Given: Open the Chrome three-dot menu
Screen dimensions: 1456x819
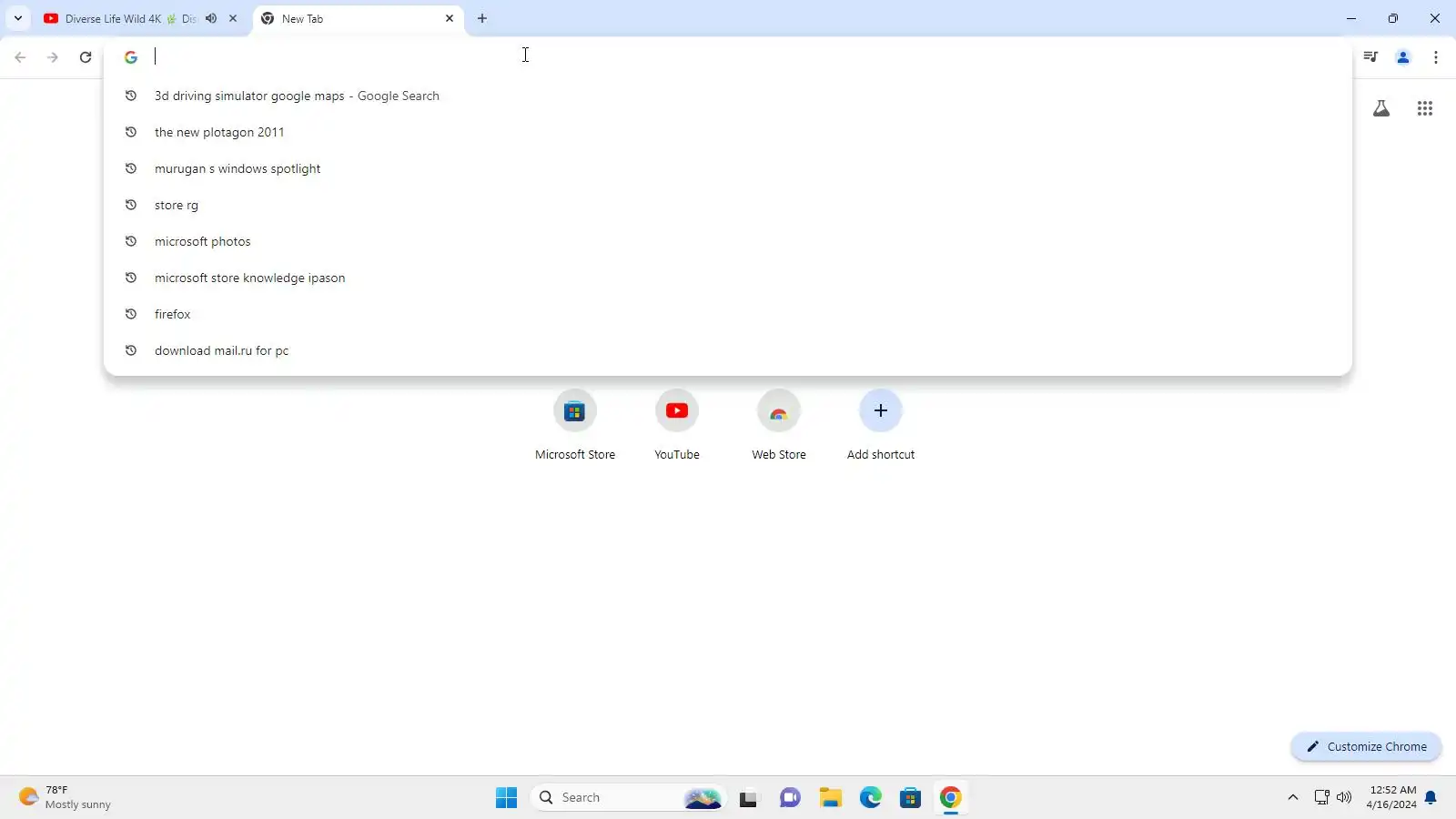Looking at the screenshot, I should point(1436,57).
